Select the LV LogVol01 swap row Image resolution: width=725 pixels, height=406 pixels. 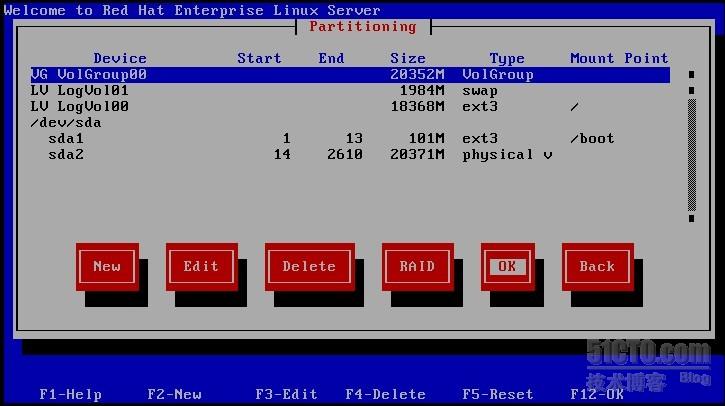click(x=350, y=91)
